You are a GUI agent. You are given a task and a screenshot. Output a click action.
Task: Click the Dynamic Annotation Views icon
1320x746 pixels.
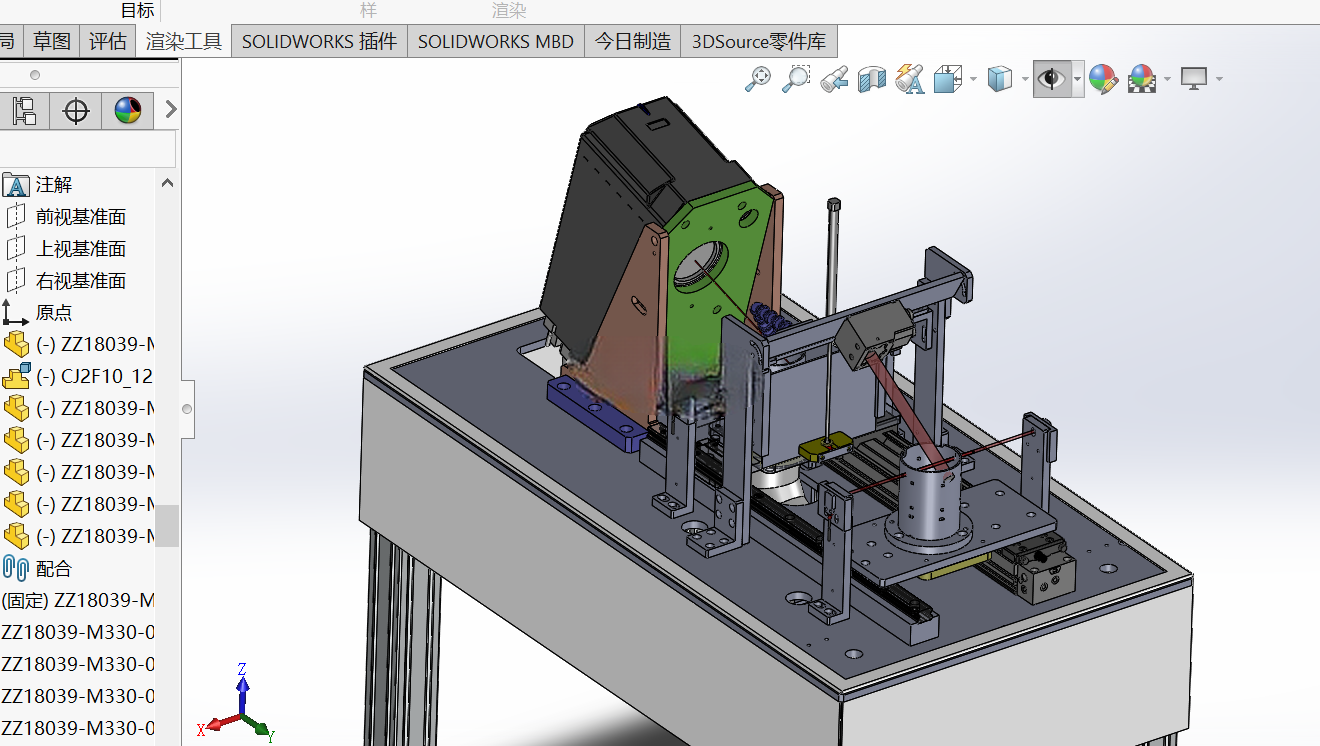[x=910, y=78]
